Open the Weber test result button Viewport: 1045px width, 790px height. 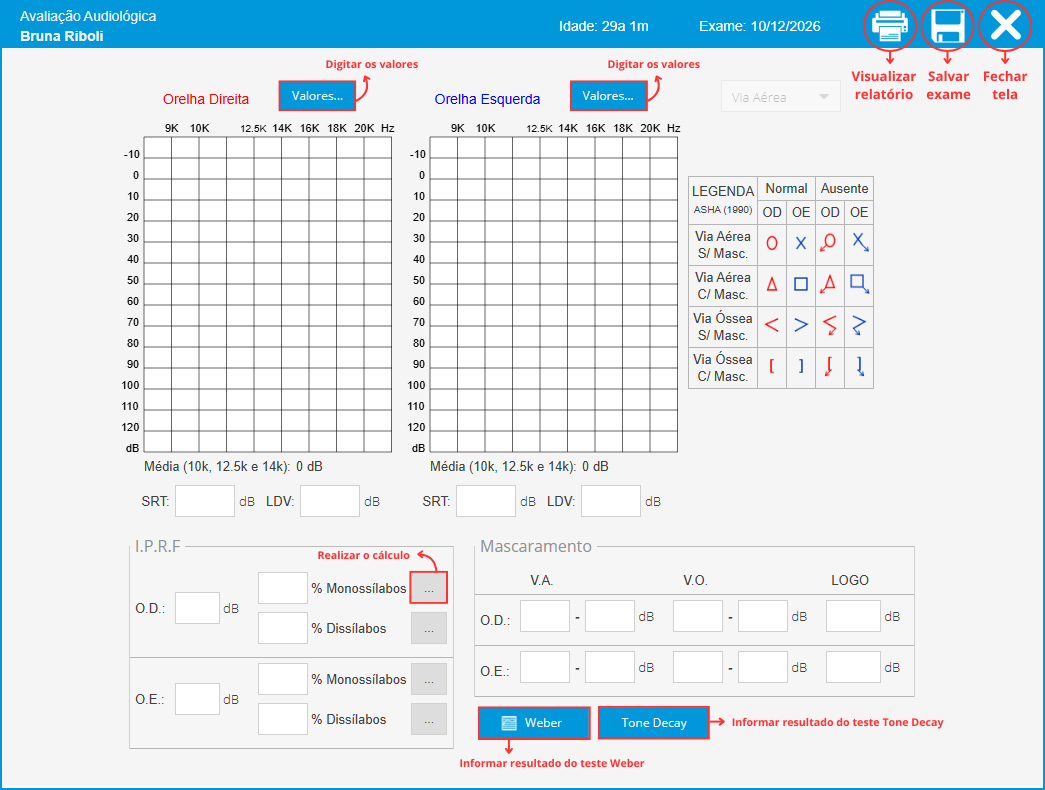(x=533, y=722)
